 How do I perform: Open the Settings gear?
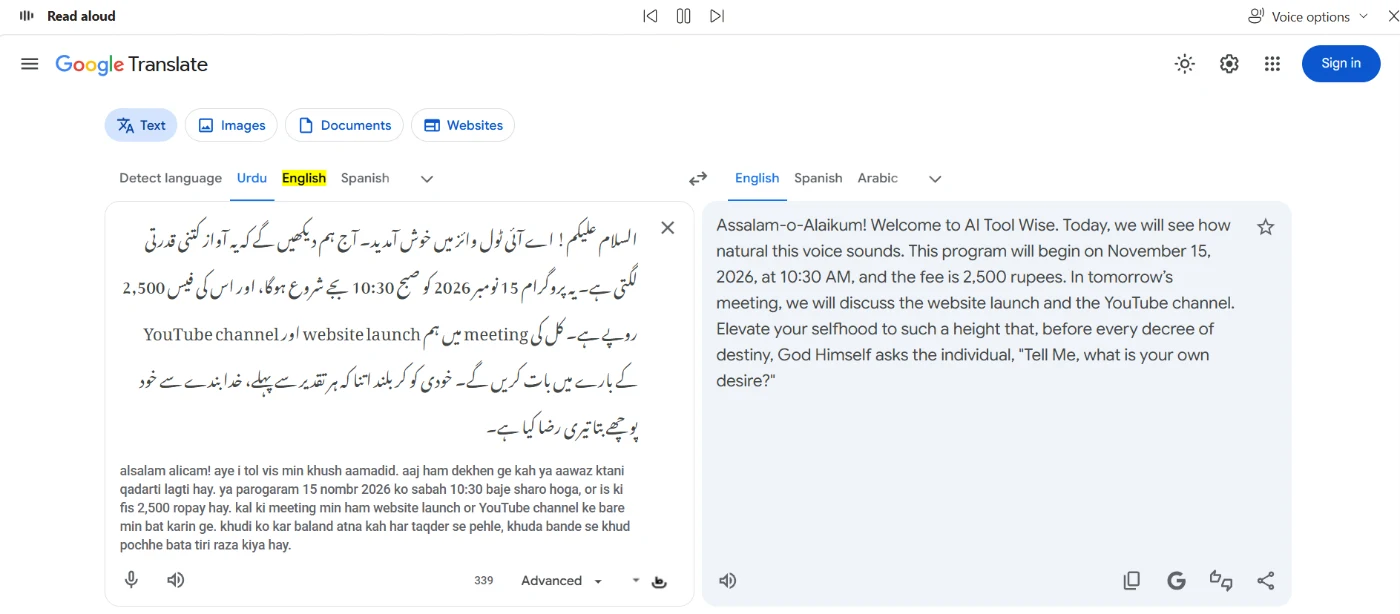(1229, 64)
